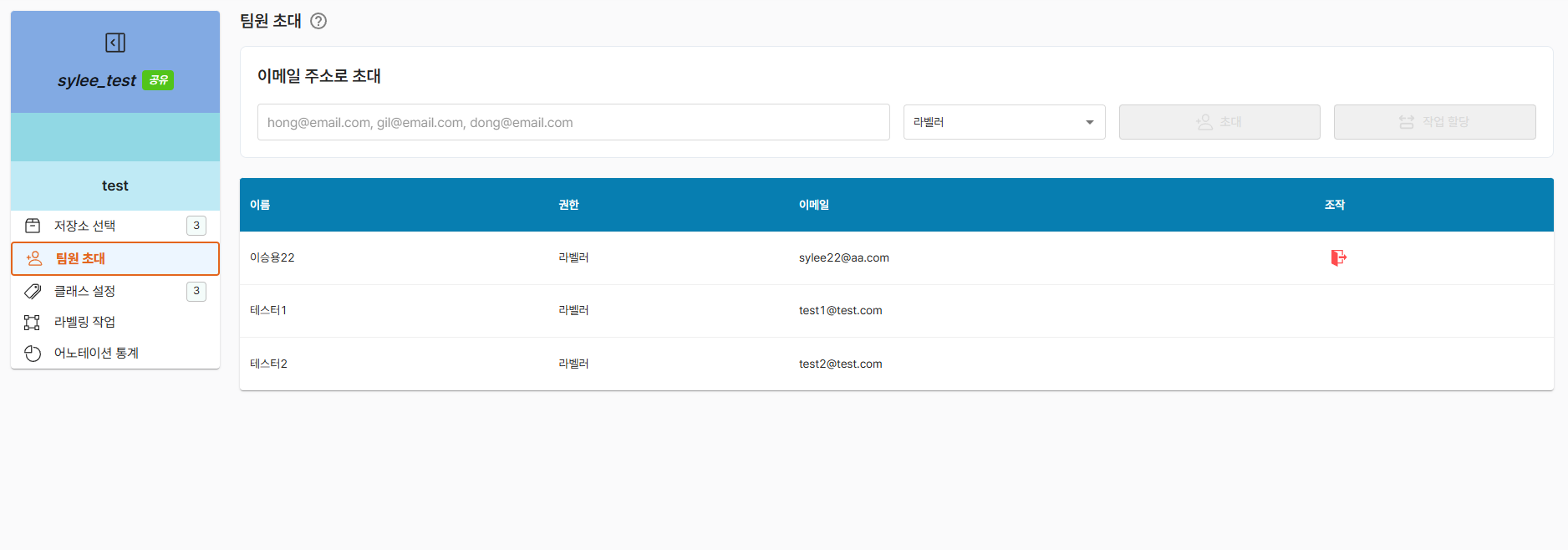Image resolution: width=1568 pixels, height=550 pixels.
Task: Open the 클래스 설정 menu item
Action: [115, 291]
